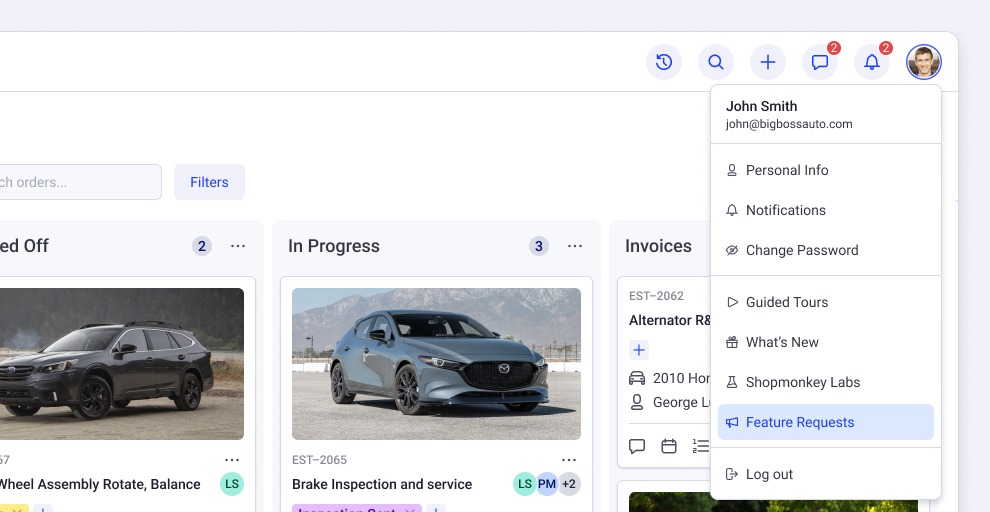Click the EST-2065 order number

click(319, 460)
